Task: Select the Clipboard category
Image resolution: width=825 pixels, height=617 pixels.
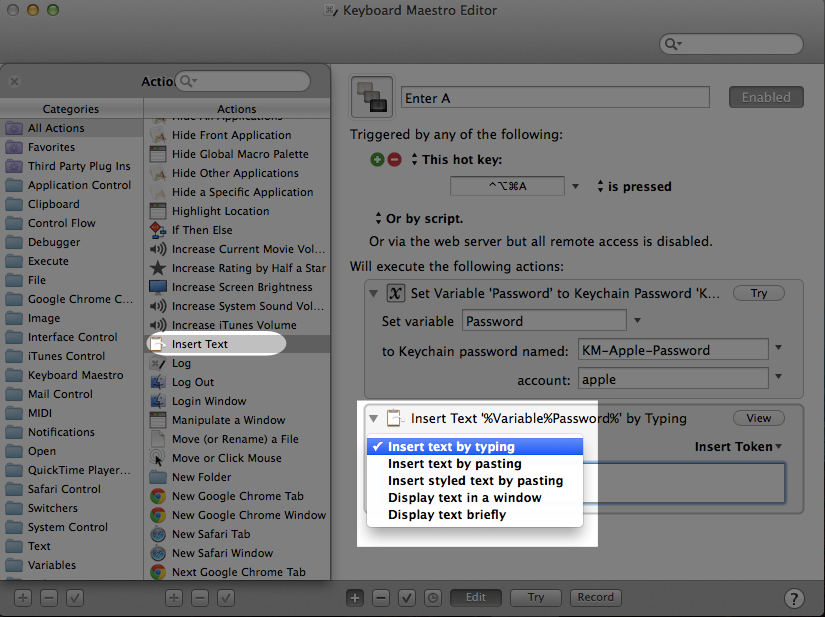Action: point(72,204)
